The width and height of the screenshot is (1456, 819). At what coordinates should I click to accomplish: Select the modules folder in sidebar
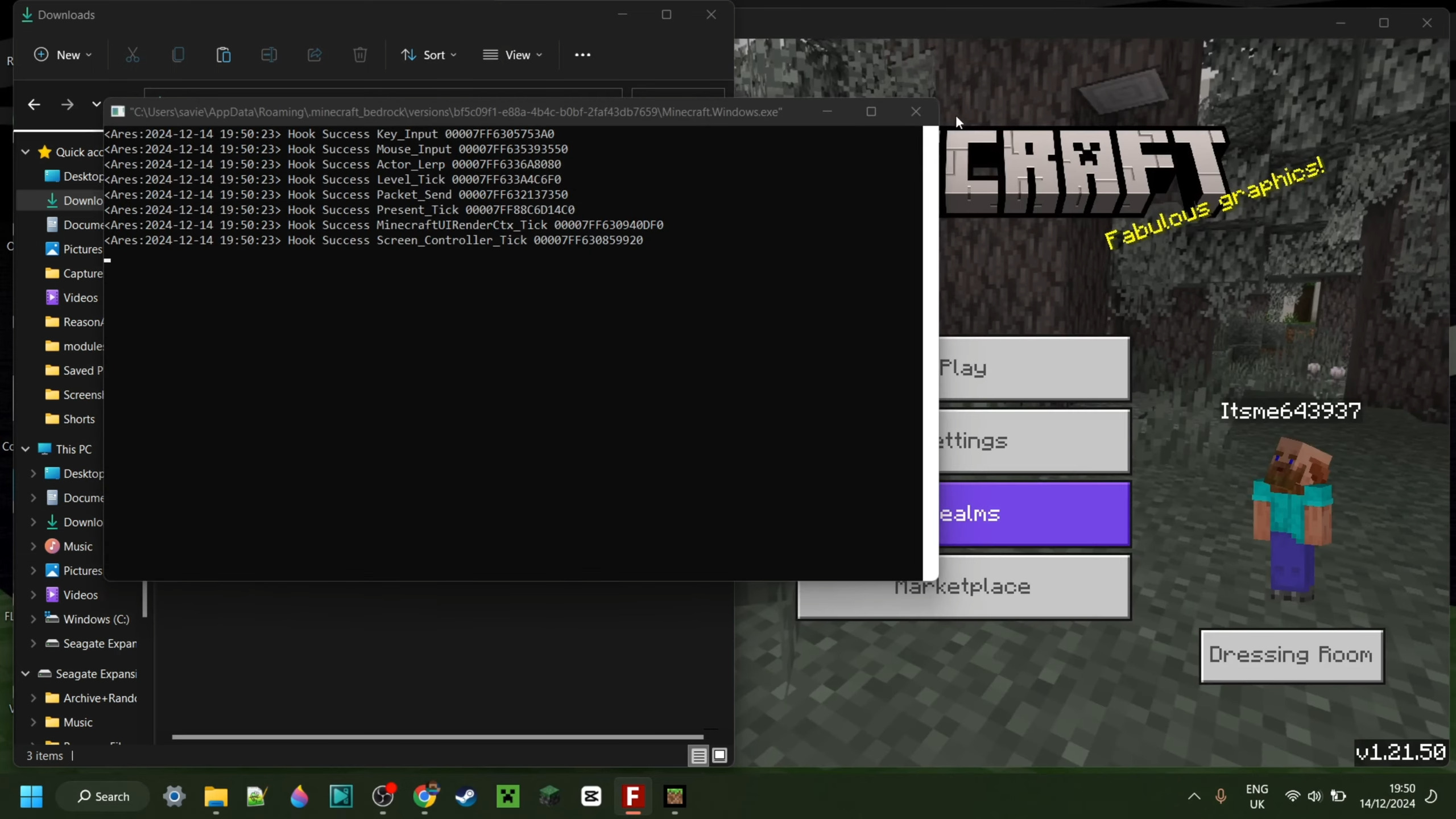pos(74,346)
